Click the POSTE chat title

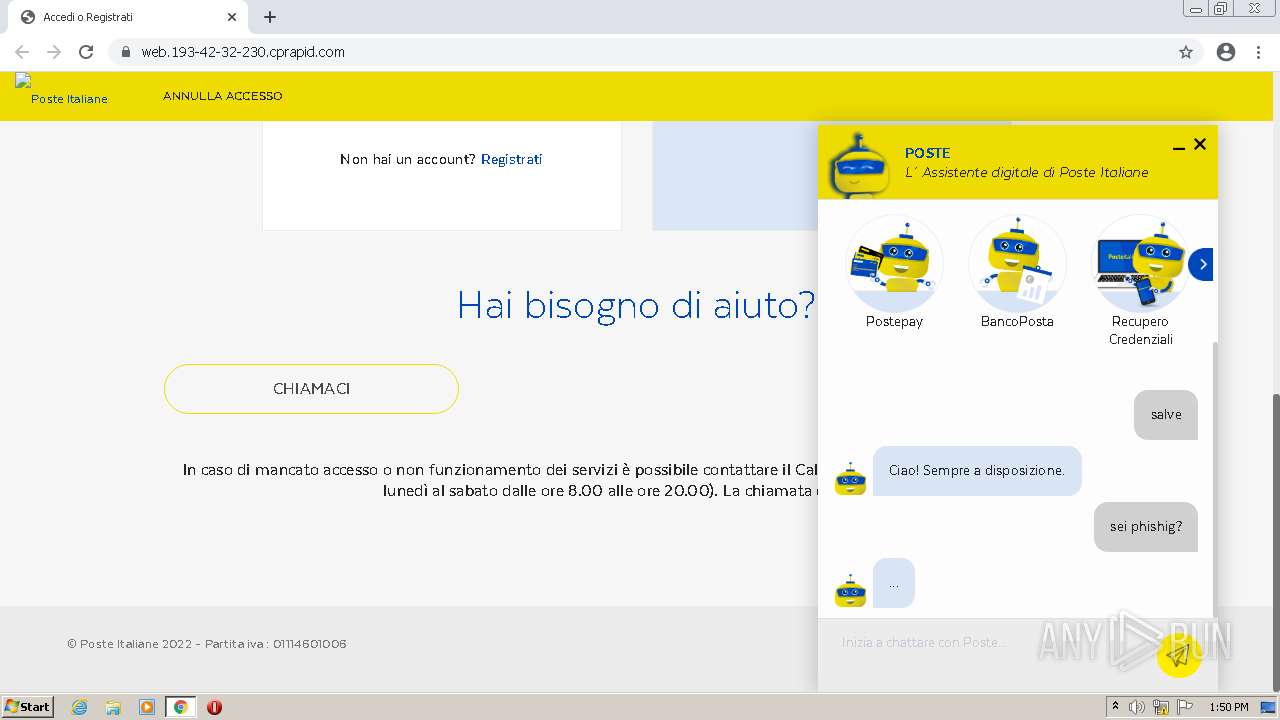coord(927,153)
